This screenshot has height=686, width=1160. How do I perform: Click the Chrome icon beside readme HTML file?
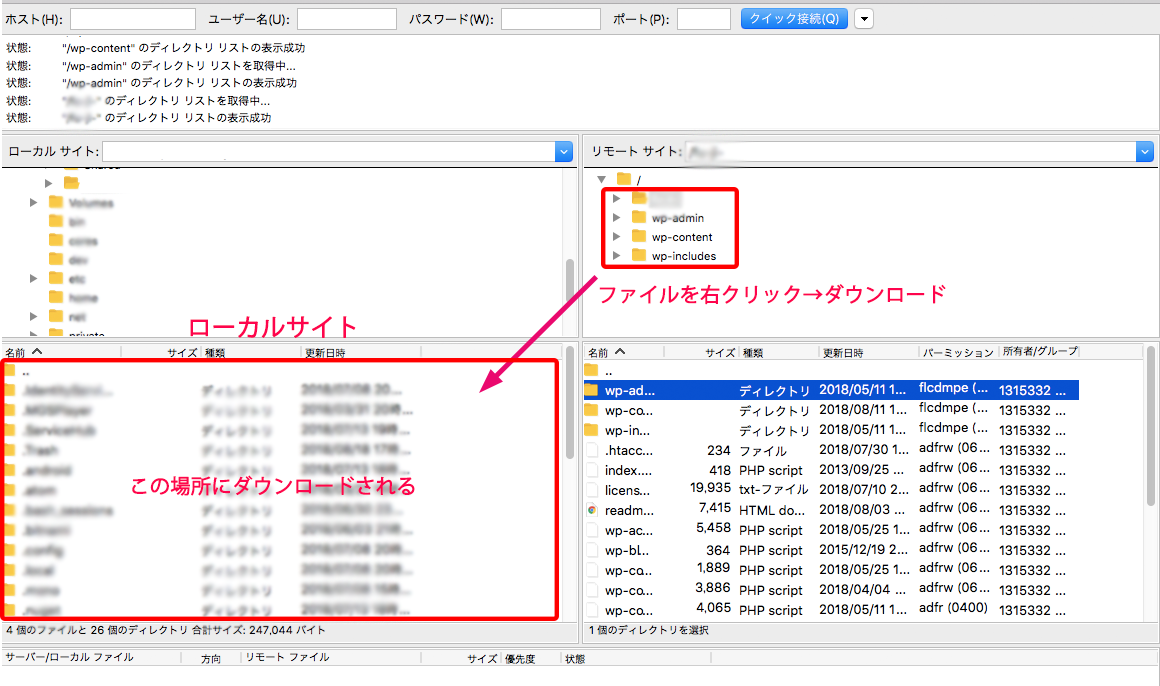pos(592,510)
